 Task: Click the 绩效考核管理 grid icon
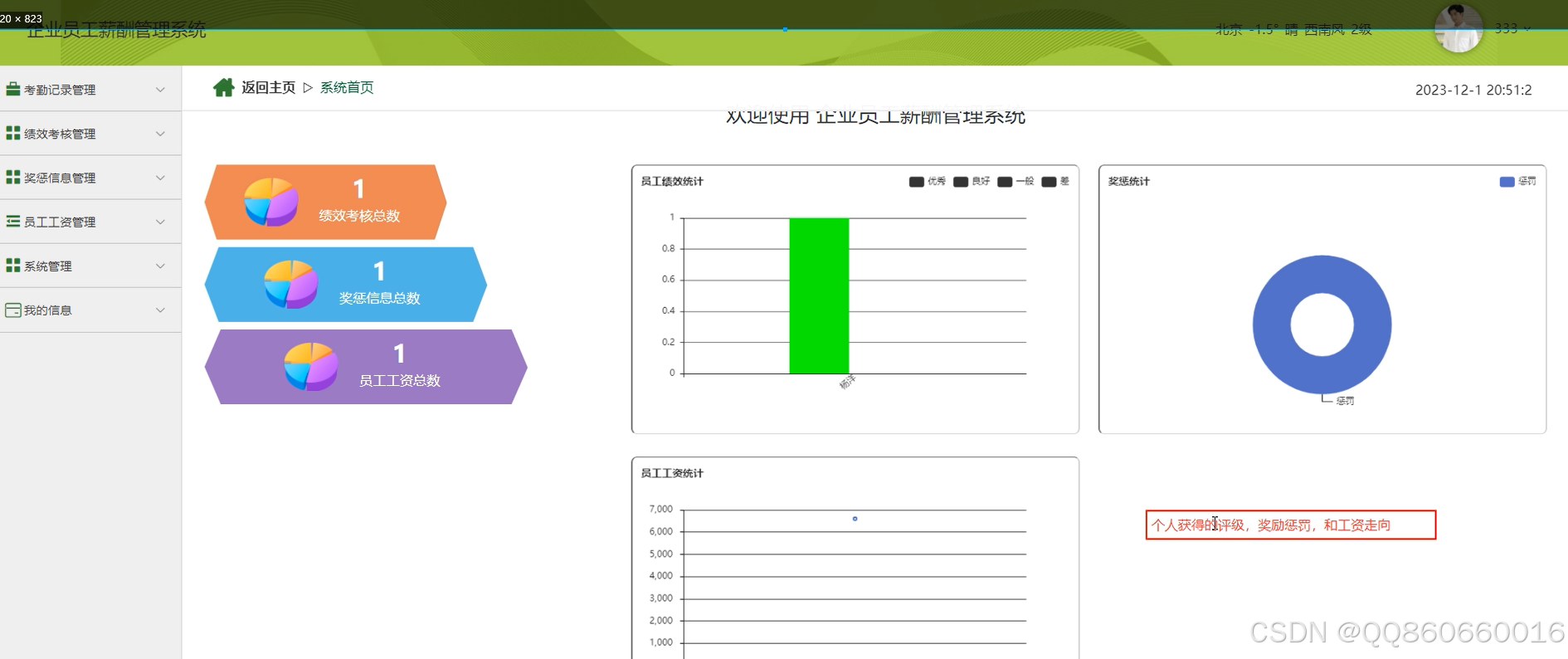(13, 133)
